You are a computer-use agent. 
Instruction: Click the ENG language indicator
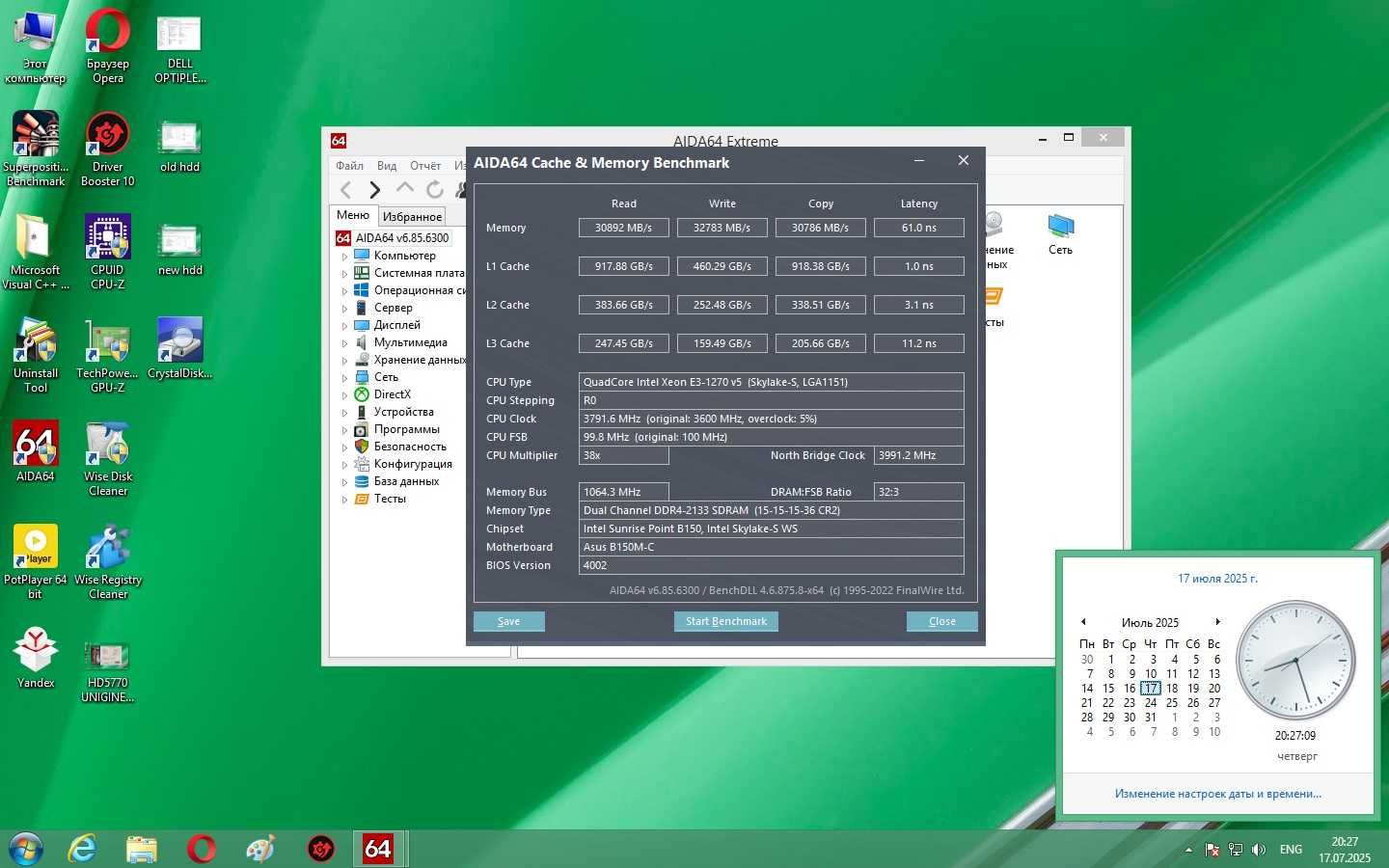coord(1291,850)
